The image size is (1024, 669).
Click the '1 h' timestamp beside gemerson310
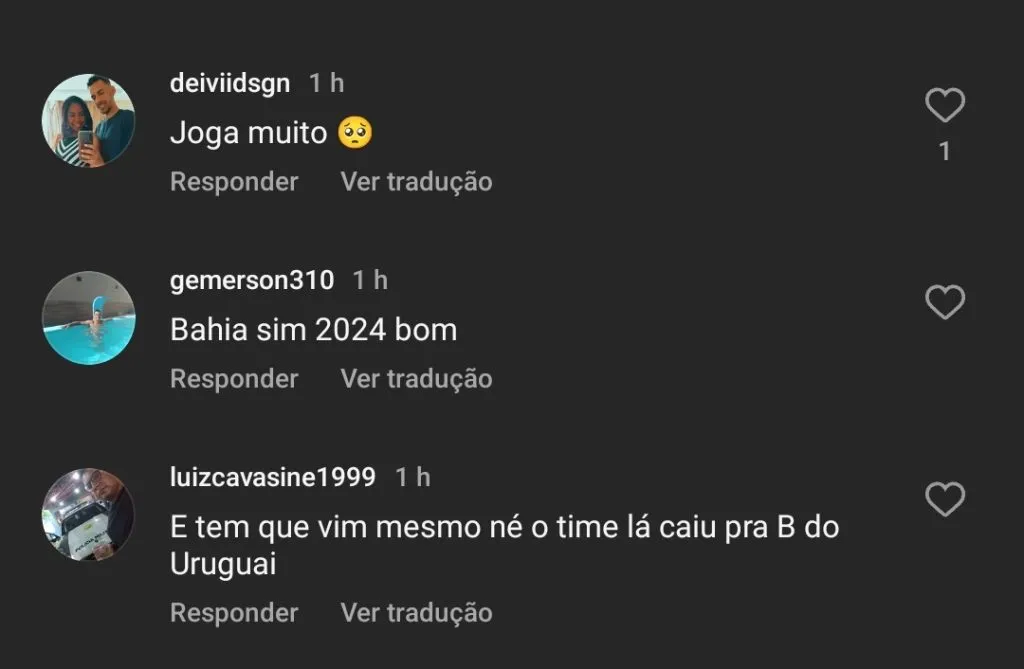tap(370, 280)
